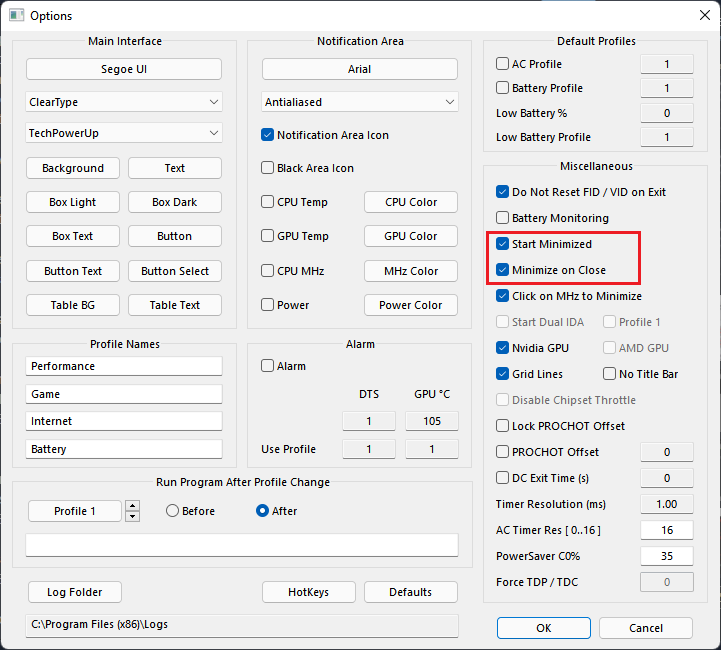Click the spinner up arrow beside Profile 1

coord(133,506)
